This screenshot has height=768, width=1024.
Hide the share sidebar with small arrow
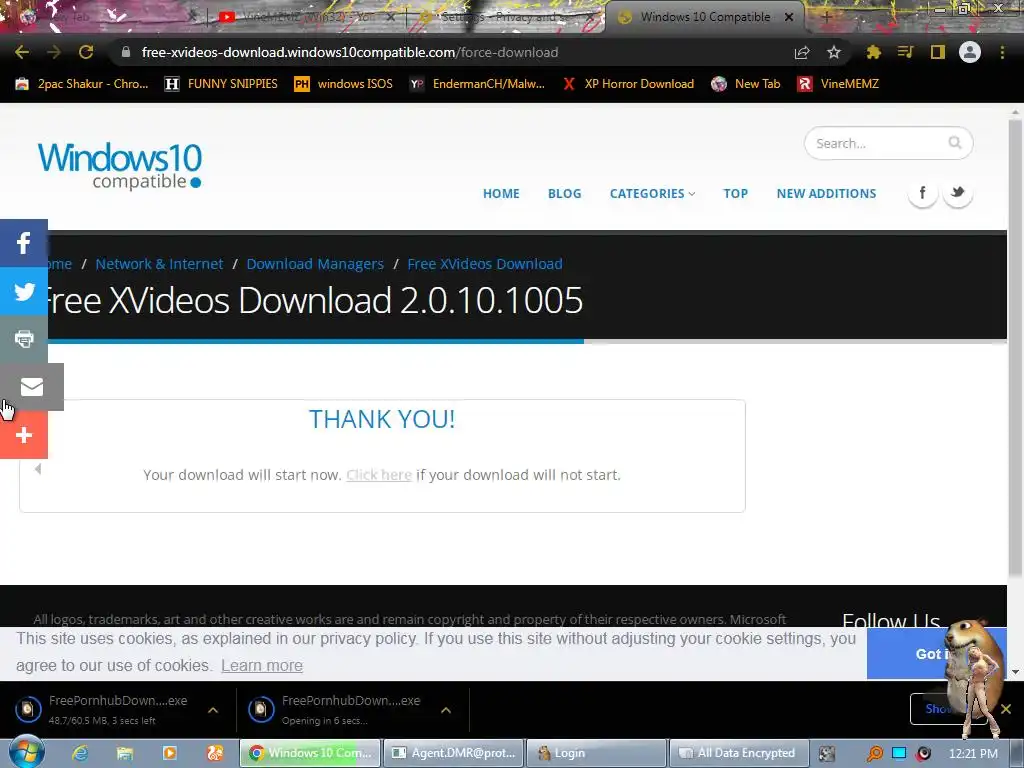tap(38, 469)
